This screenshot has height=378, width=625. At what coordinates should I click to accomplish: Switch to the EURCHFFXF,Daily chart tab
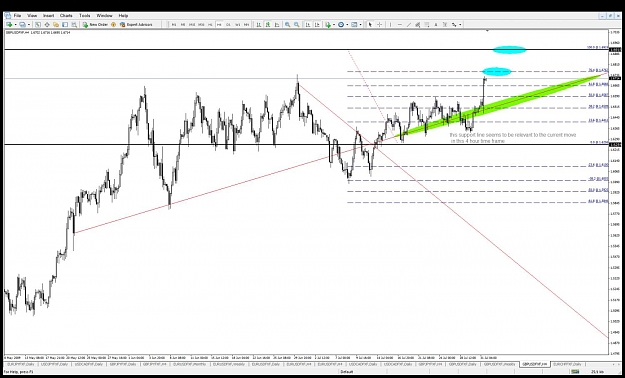pyautogui.click(x=568, y=364)
